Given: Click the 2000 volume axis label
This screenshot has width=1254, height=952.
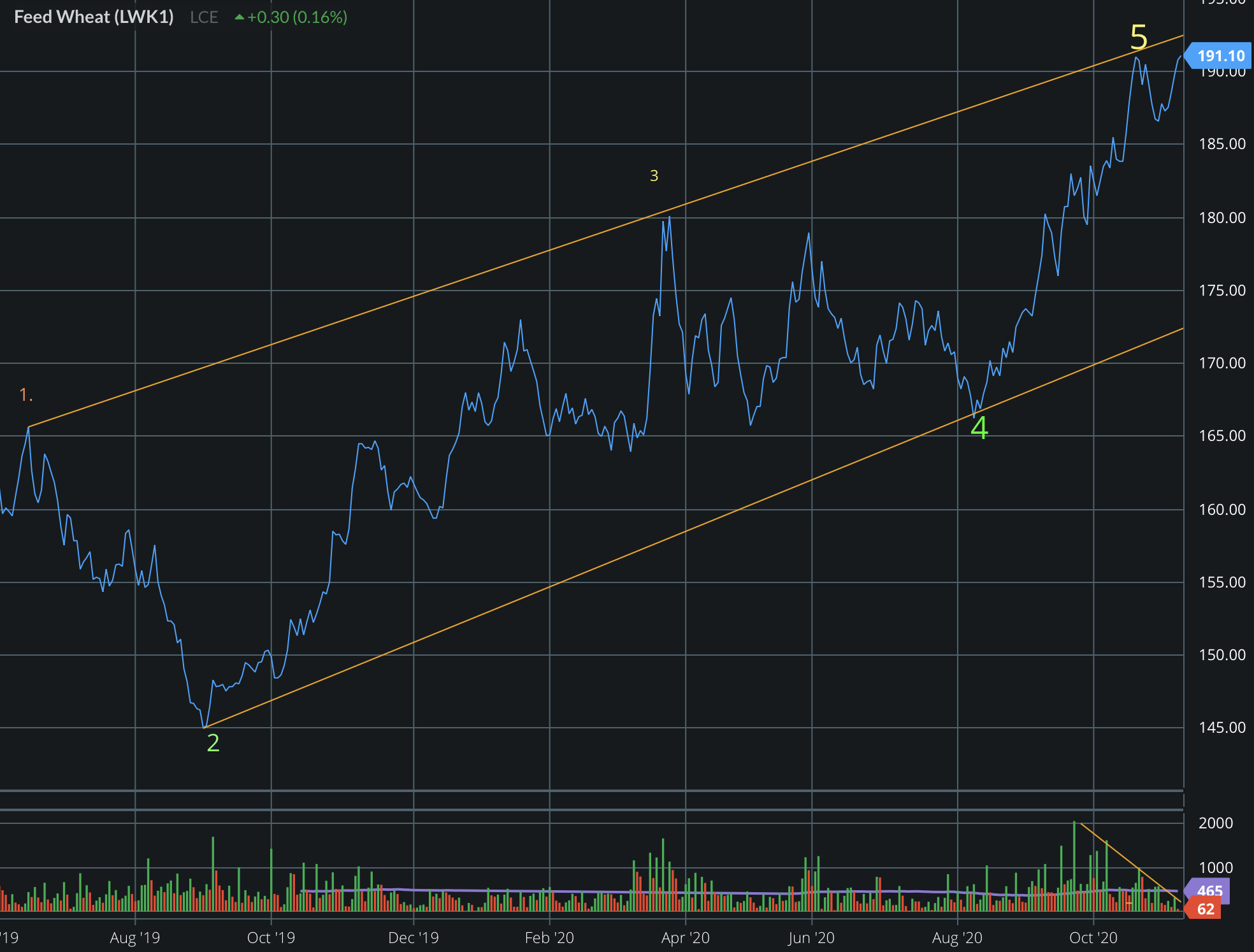Looking at the screenshot, I should coord(1216,823).
